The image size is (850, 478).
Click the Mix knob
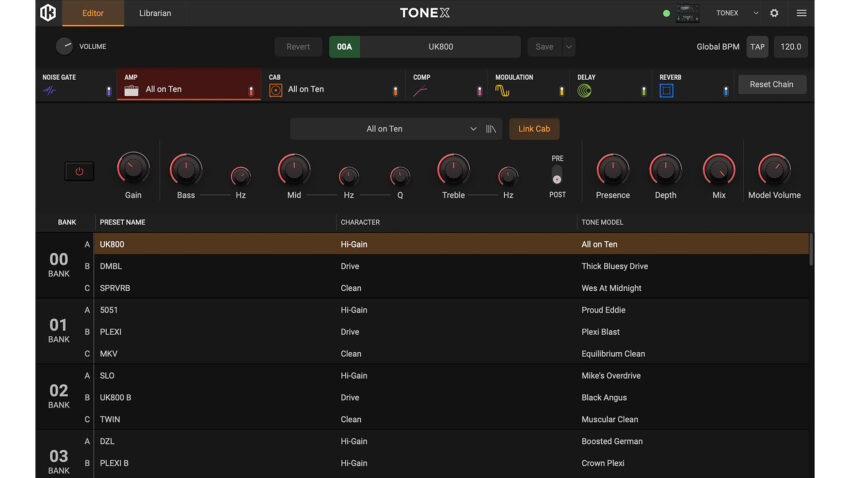tap(719, 170)
